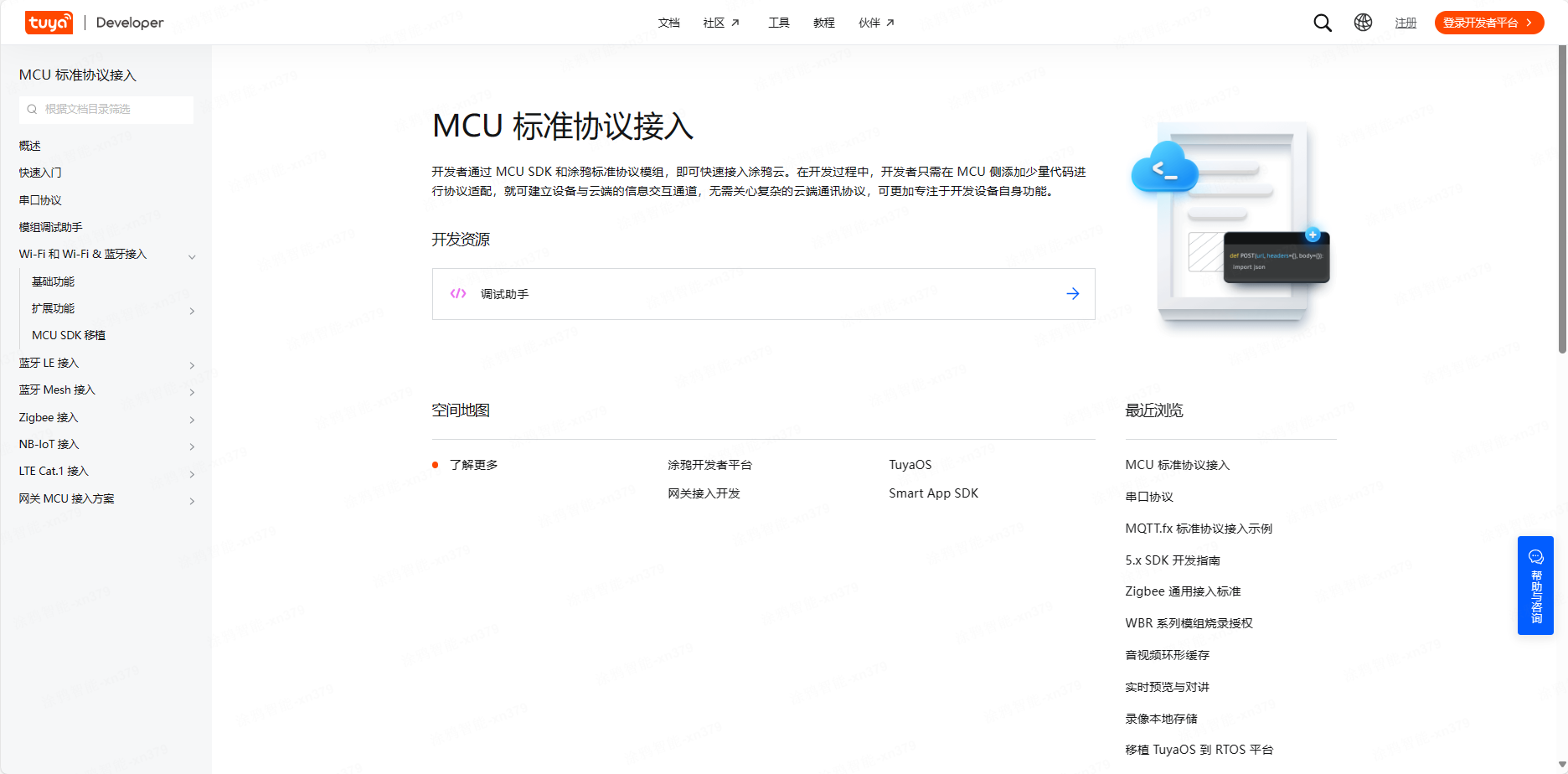
Task: Select MCU SDK 移植 in the sidebar
Action: click(x=69, y=335)
